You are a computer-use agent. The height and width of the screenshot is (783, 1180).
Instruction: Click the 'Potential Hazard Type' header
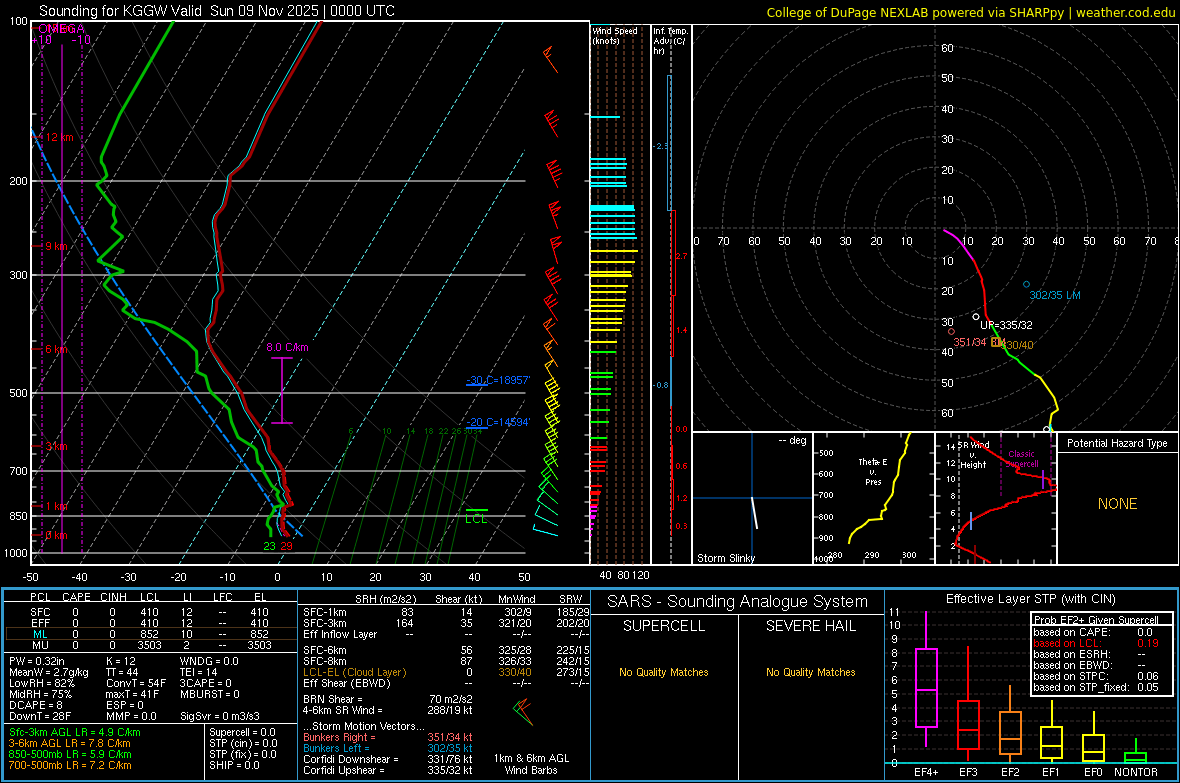coord(1117,443)
